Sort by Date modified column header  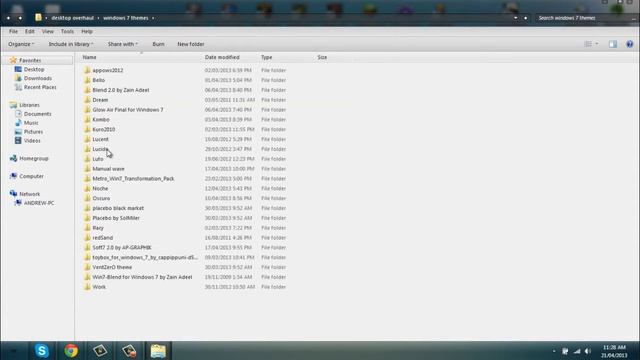[x=222, y=58]
